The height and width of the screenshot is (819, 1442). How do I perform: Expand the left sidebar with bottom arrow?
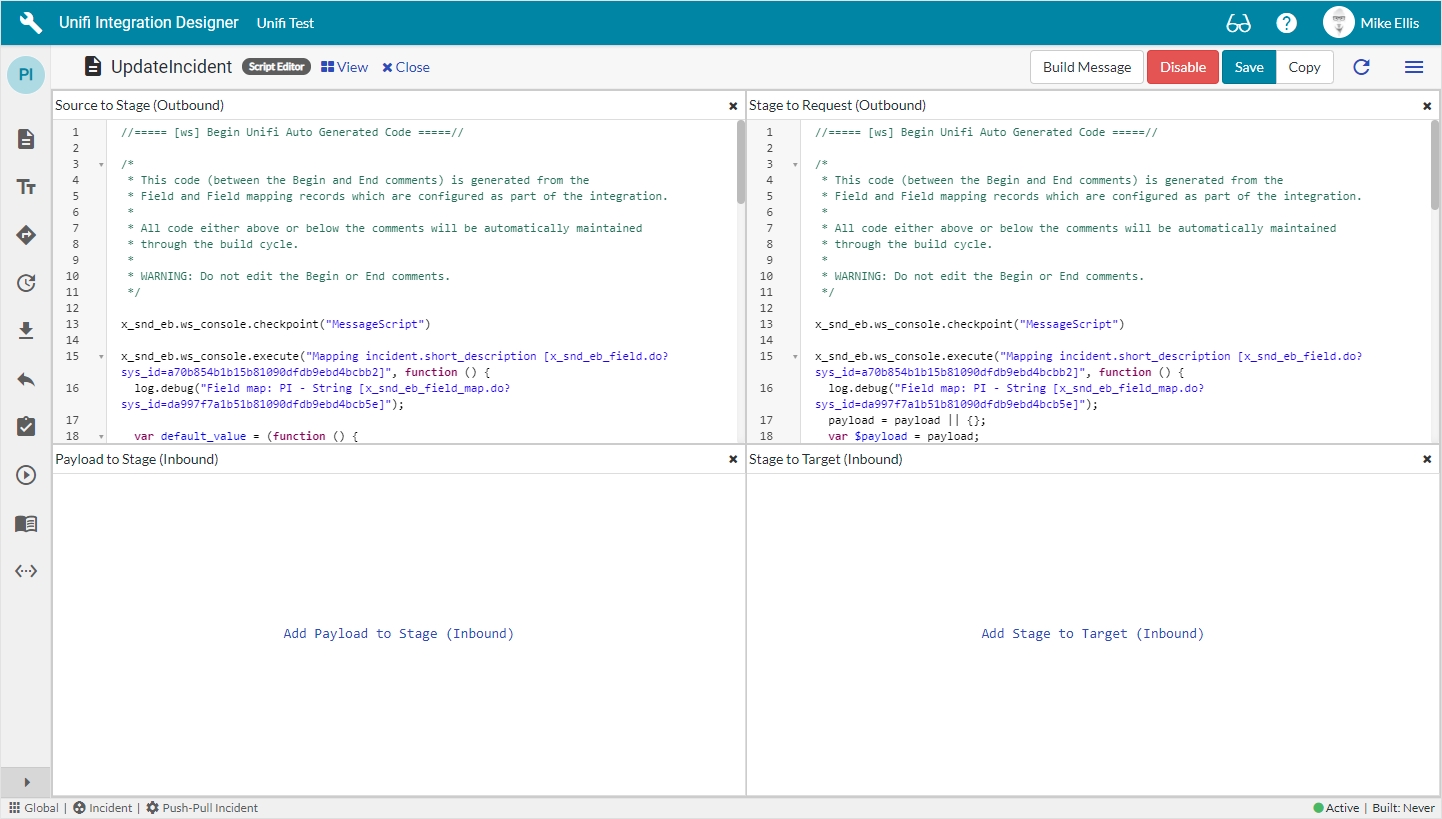(26, 782)
